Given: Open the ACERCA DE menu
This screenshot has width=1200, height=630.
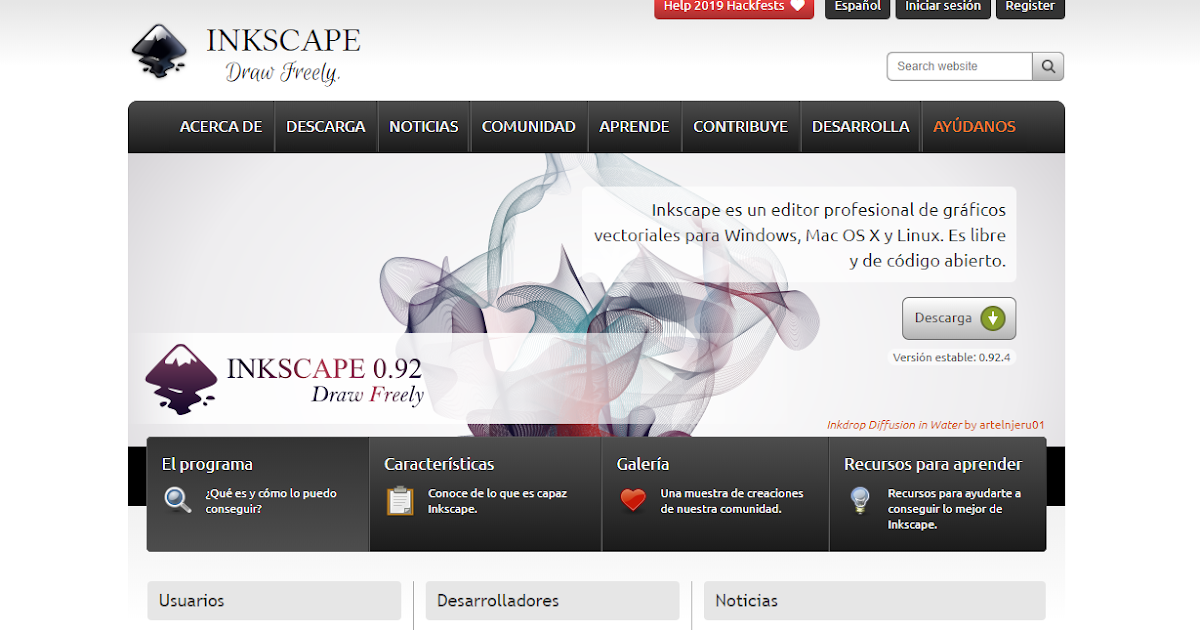Looking at the screenshot, I should (x=220, y=127).
